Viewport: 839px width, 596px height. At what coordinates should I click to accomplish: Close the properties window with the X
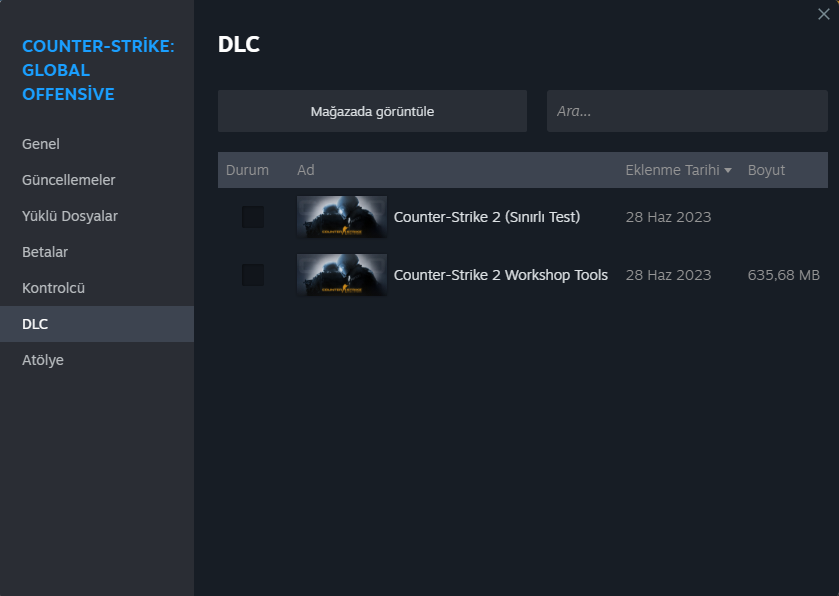(x=823, y=14)
